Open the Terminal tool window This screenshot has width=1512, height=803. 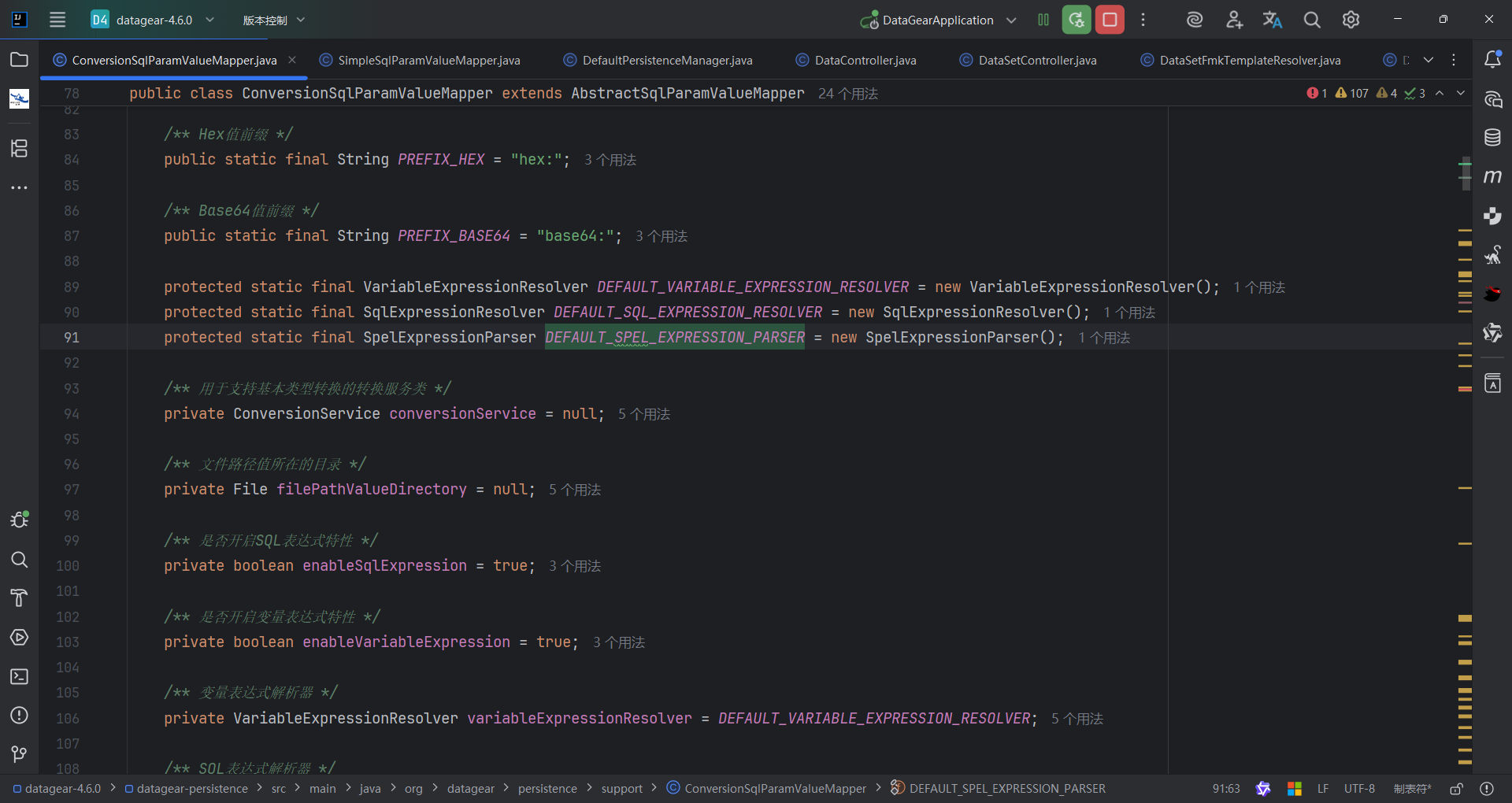point(19,676)
